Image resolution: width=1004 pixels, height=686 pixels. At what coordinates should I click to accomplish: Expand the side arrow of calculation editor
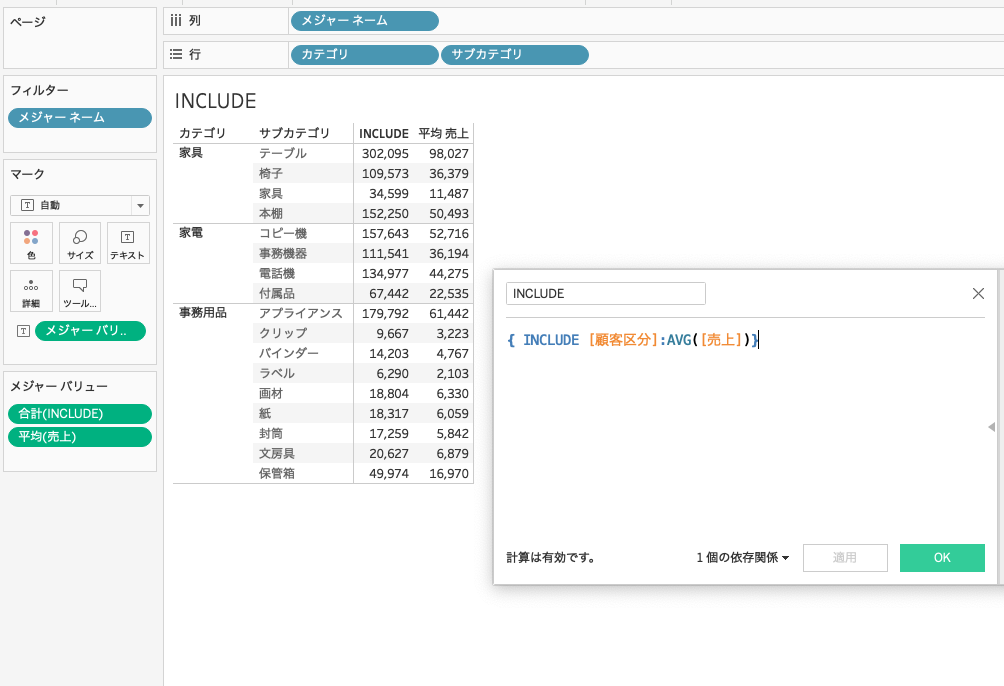[x=991, y=427]
